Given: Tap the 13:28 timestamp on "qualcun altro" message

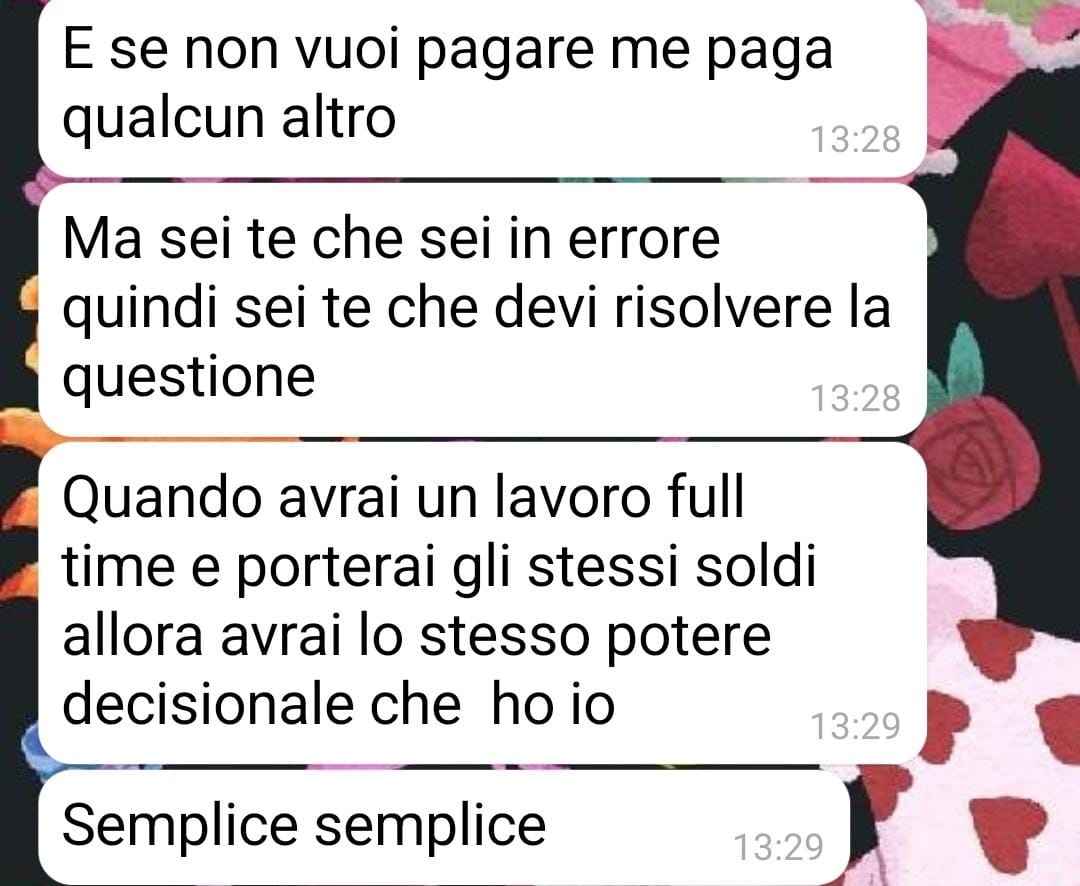Looking at the screenshot, I should (x=855, y=140).
